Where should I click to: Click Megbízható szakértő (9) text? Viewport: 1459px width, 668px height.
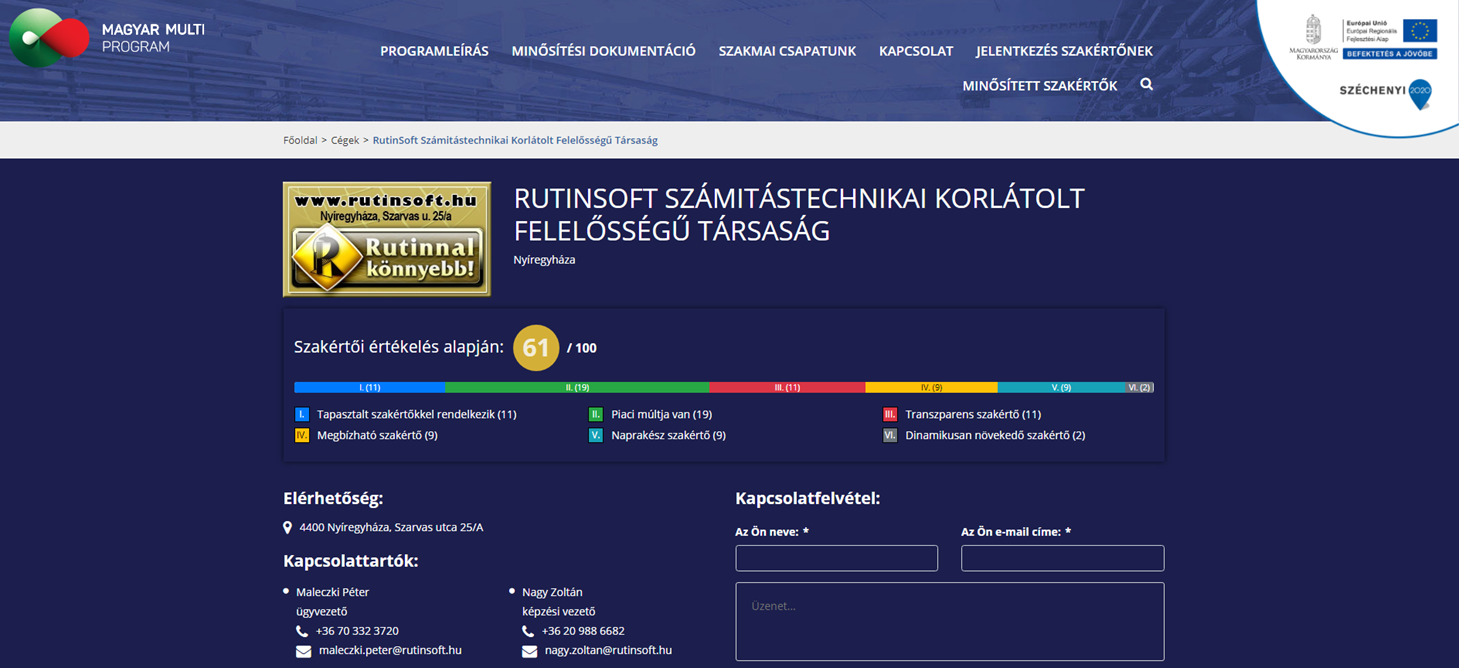click(x=377, y=435)
